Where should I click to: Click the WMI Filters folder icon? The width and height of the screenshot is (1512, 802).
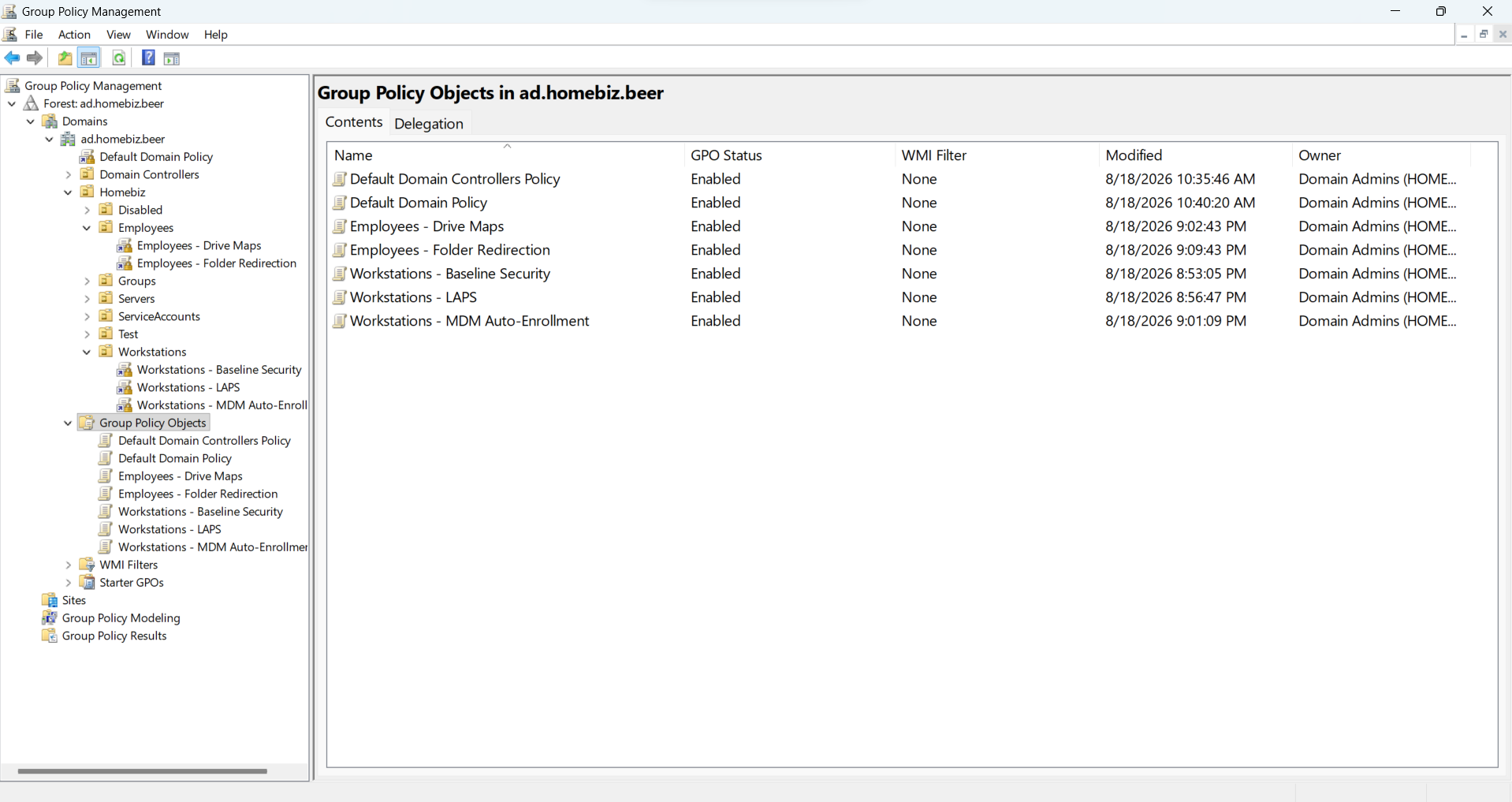[87, 565]
